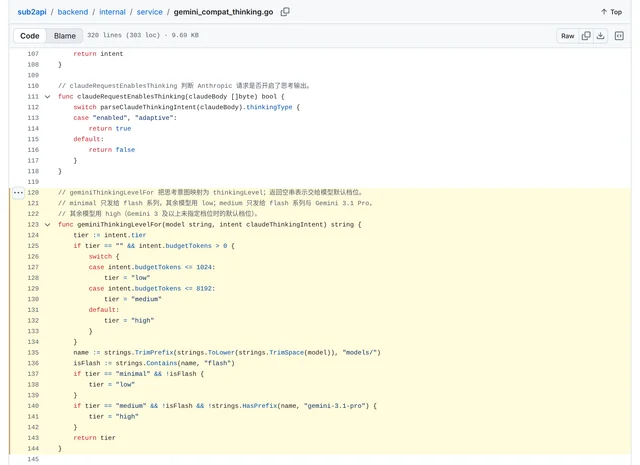Screen dimensions: 640x465
Task: Collapse geminiThinkingLevelFor function at line 123
Action: pos(47,225)
